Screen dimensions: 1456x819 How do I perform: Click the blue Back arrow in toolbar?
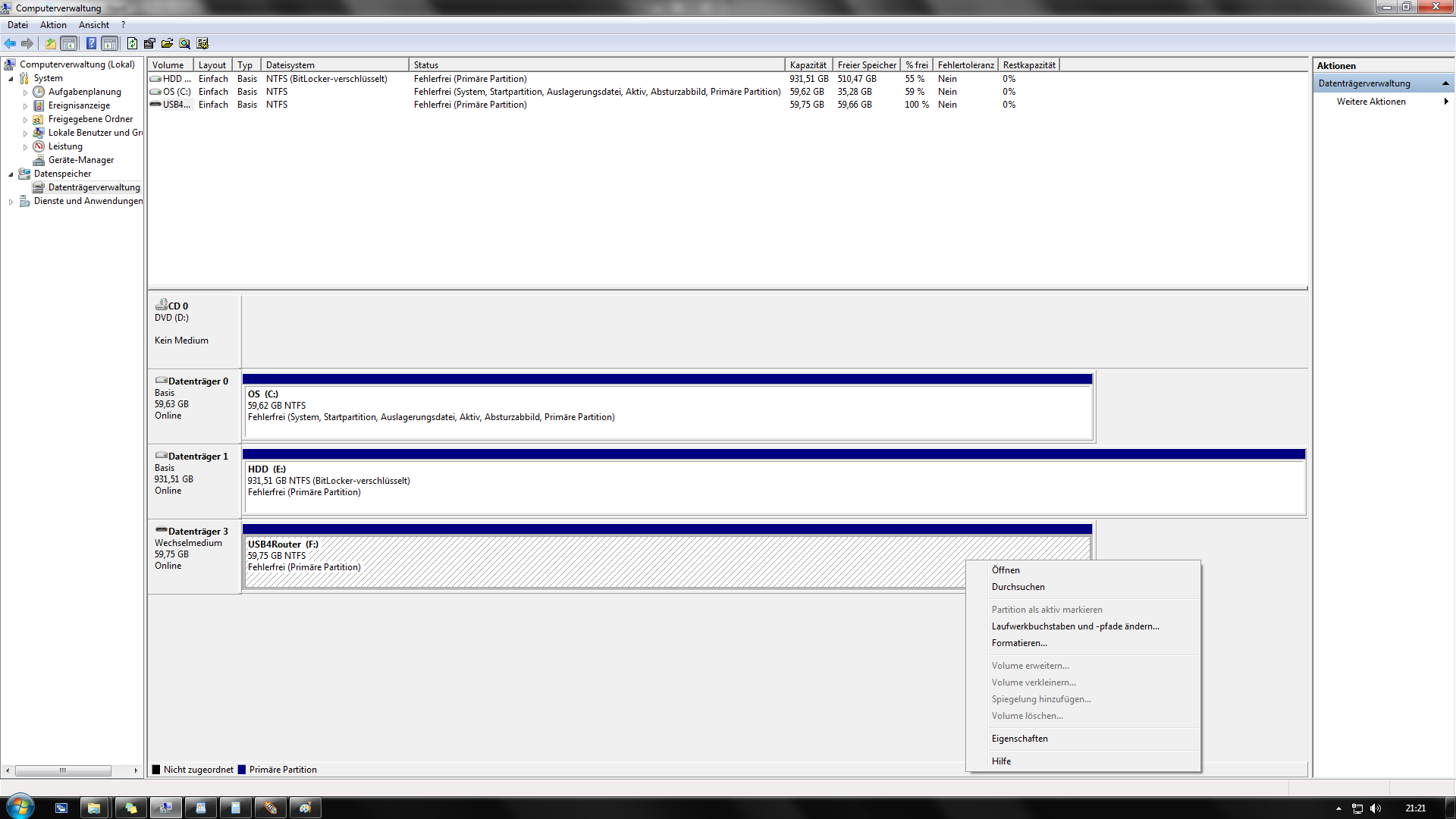(x=10, y=44)
